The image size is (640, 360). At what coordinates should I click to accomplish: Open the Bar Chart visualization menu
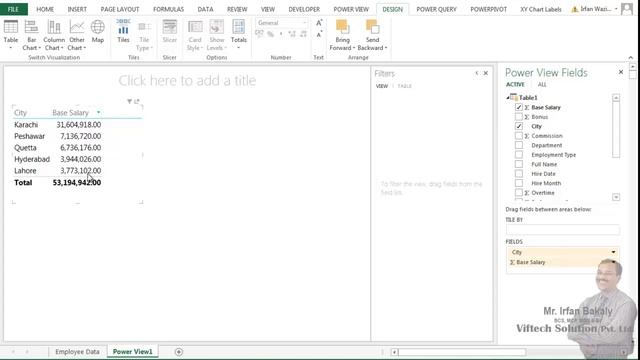pyautogui.click(x=31, y=35)
